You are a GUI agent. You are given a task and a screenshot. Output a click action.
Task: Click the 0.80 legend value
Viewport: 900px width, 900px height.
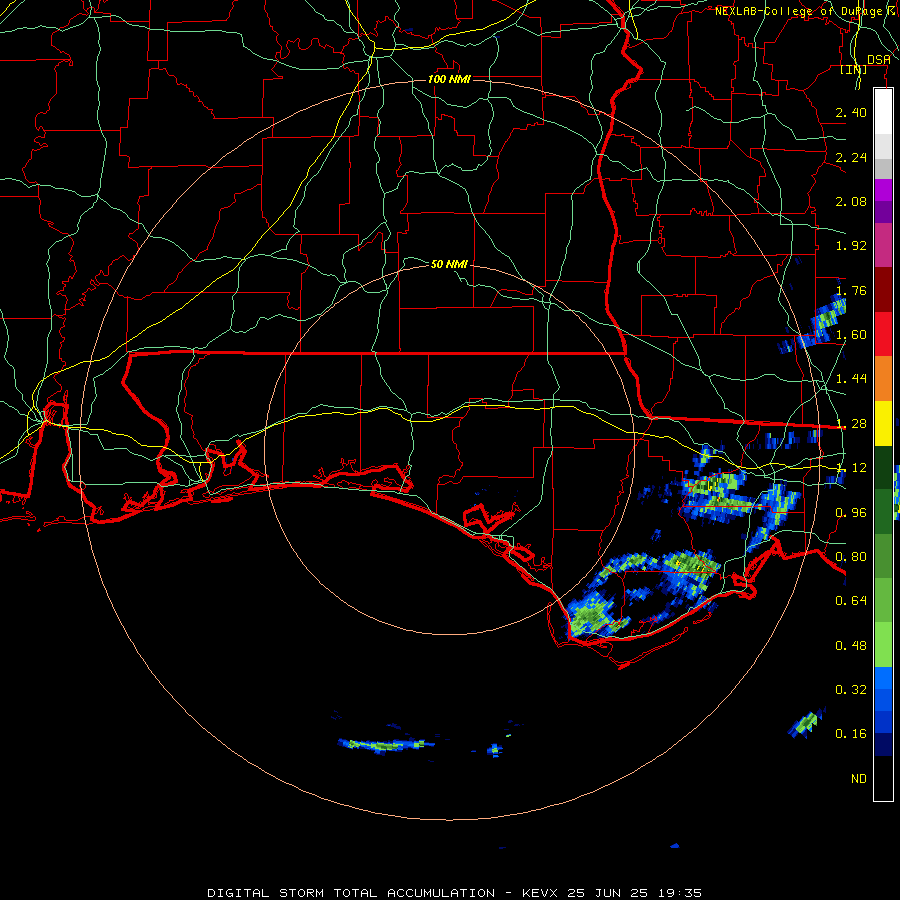(x=851, y=557)
